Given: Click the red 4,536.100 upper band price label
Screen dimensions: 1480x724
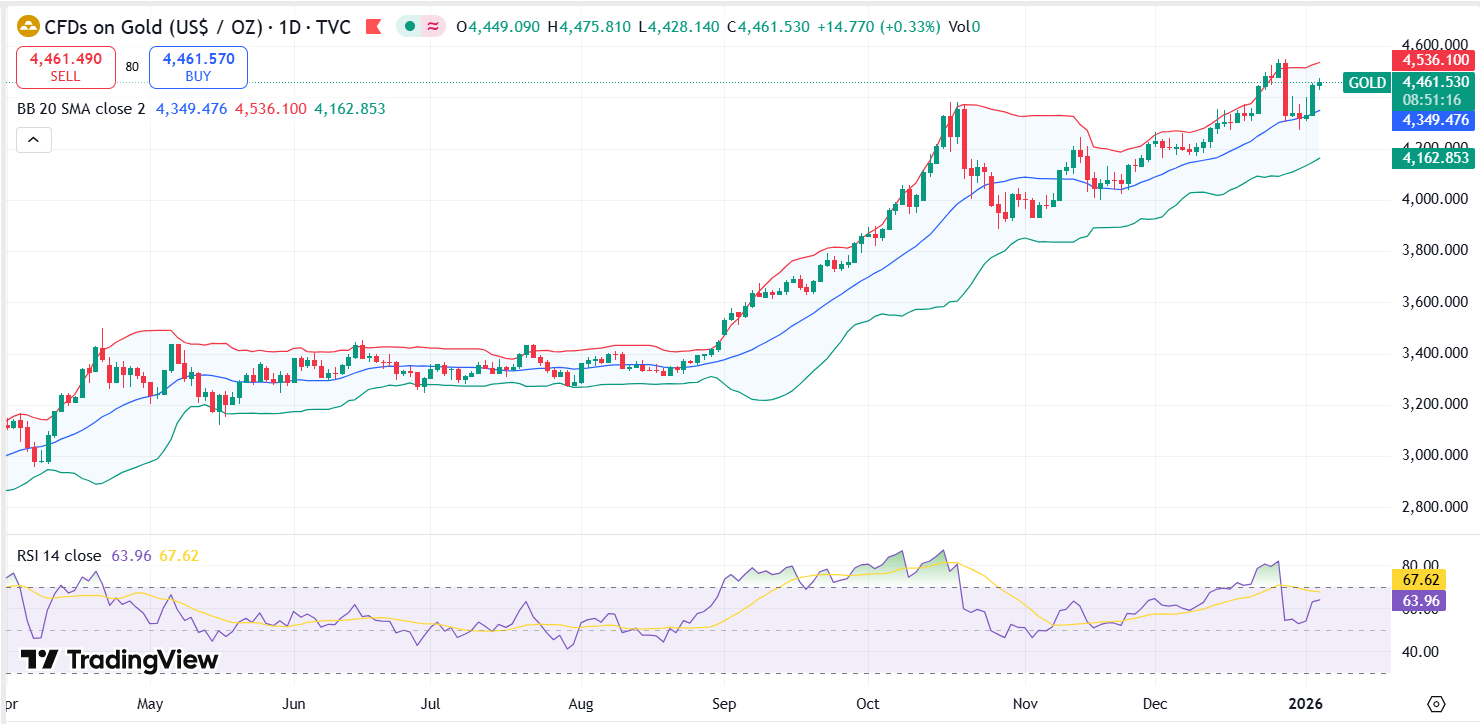Looking at the screenshot, I should point(1434,60).
